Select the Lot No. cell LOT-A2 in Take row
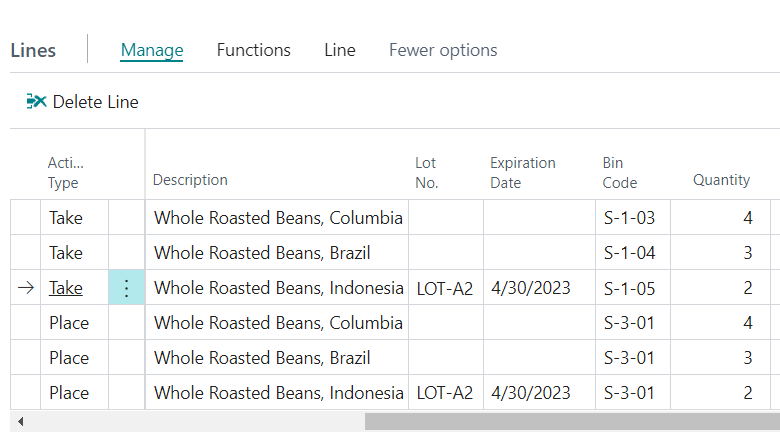The image size is (780, 440). (x=444, y=288)
